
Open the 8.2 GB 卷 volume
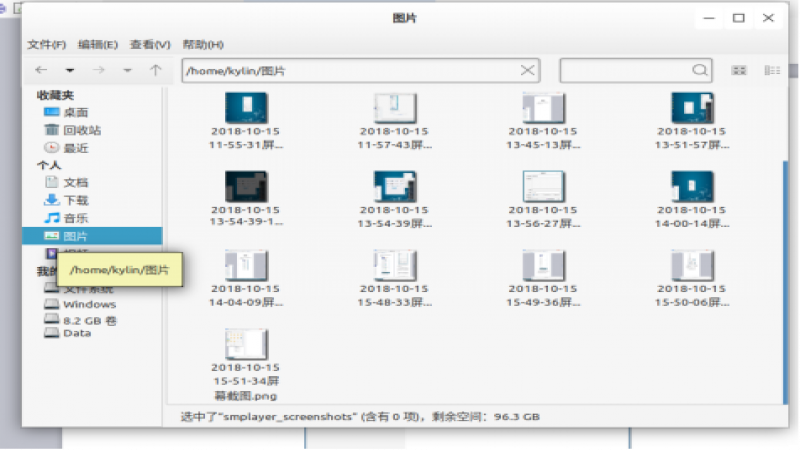click(89, 320)
